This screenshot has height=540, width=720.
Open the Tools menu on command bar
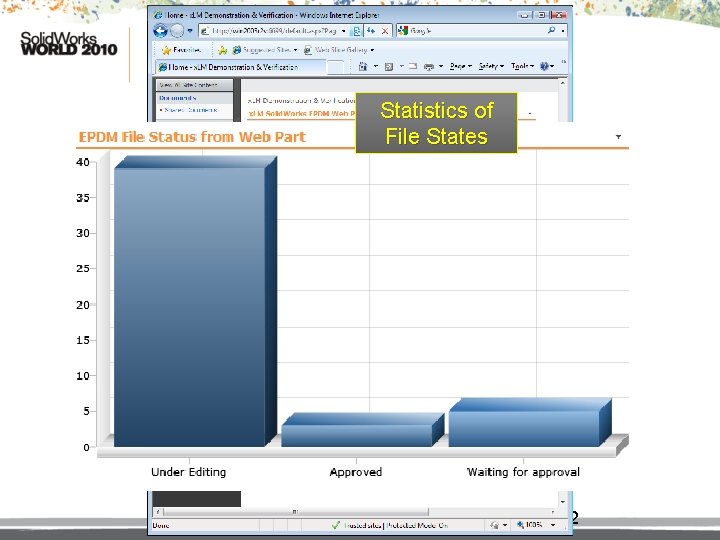(522, 67)
